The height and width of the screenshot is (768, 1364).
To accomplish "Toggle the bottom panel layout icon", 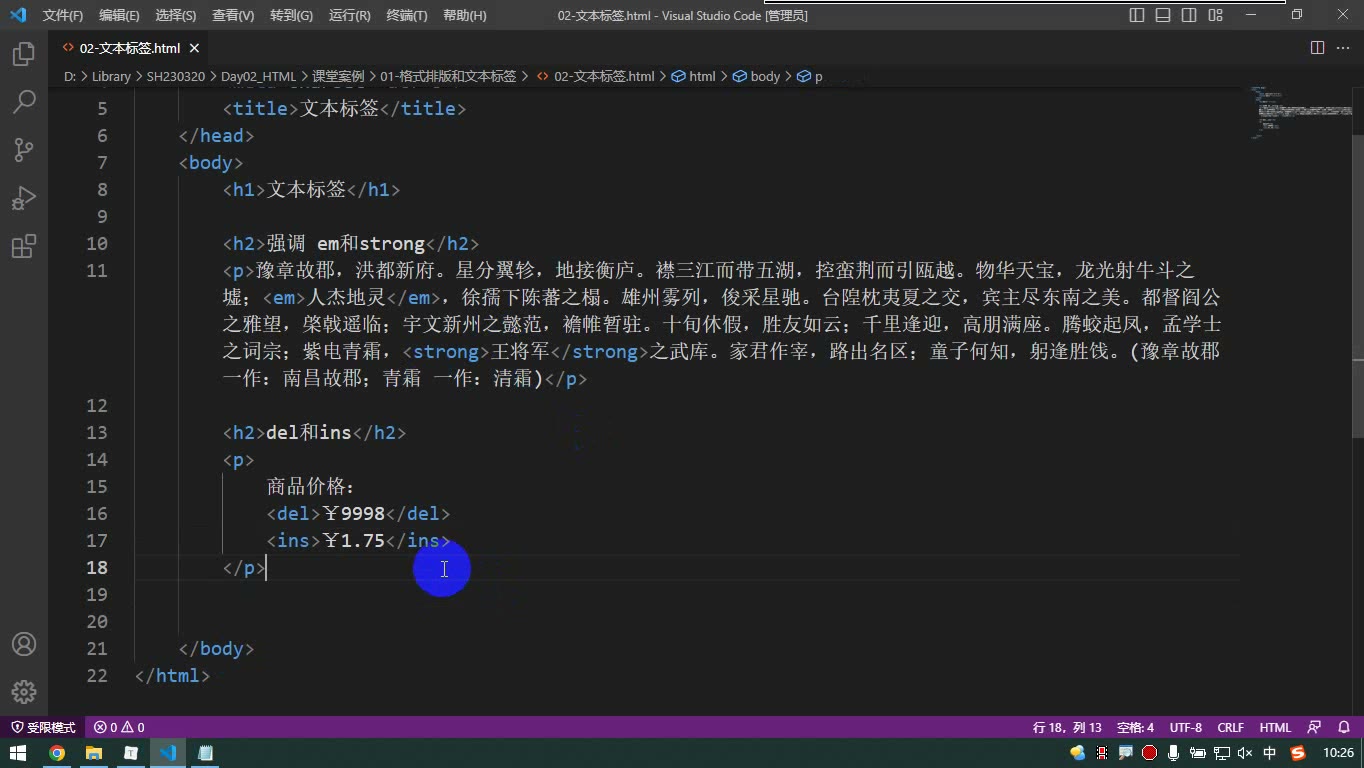I will [x=1163, y=15].
